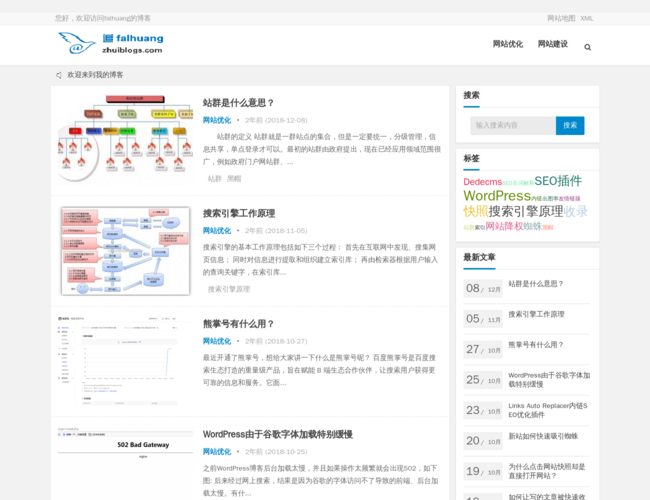Open the 网站优化 navigation menu item
This screenshot has height=500, width=650.
coord(507,44)
